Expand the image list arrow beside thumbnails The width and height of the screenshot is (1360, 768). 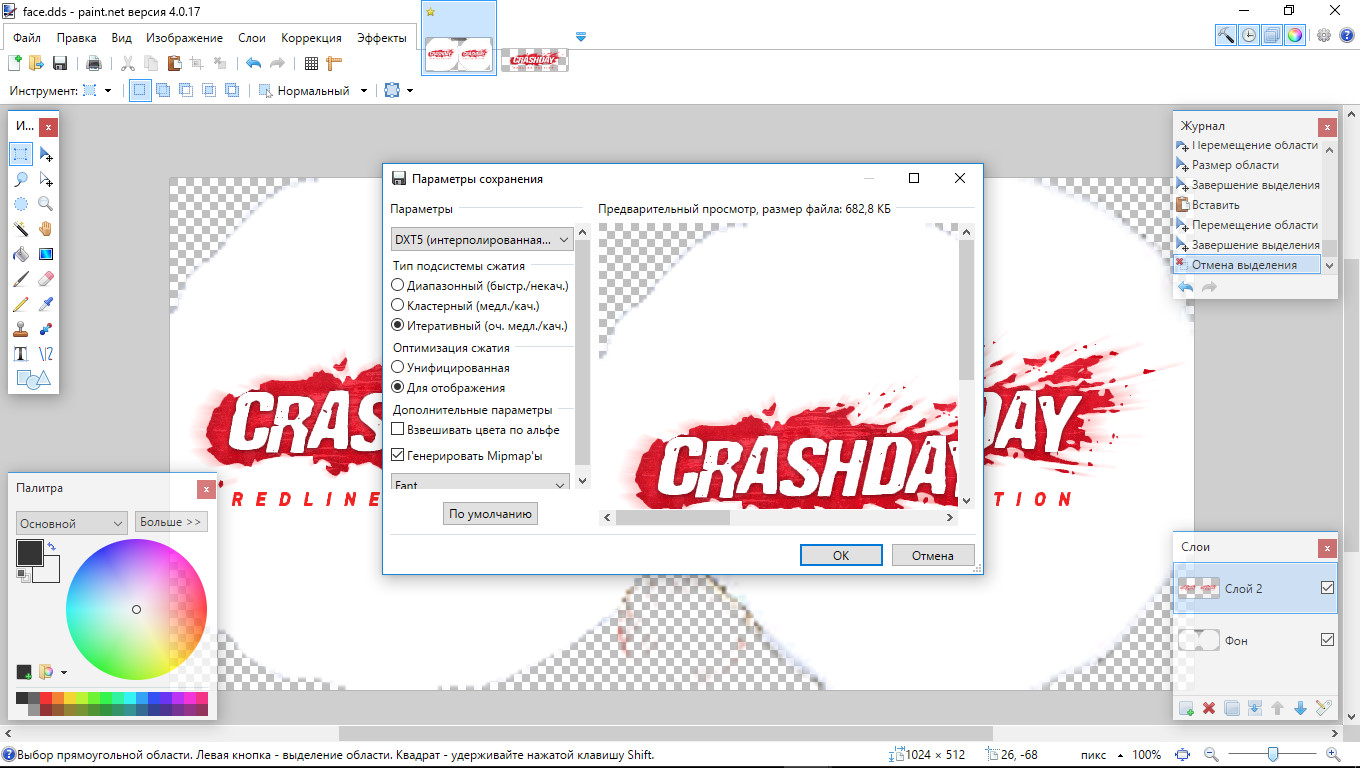pos(581,37)
